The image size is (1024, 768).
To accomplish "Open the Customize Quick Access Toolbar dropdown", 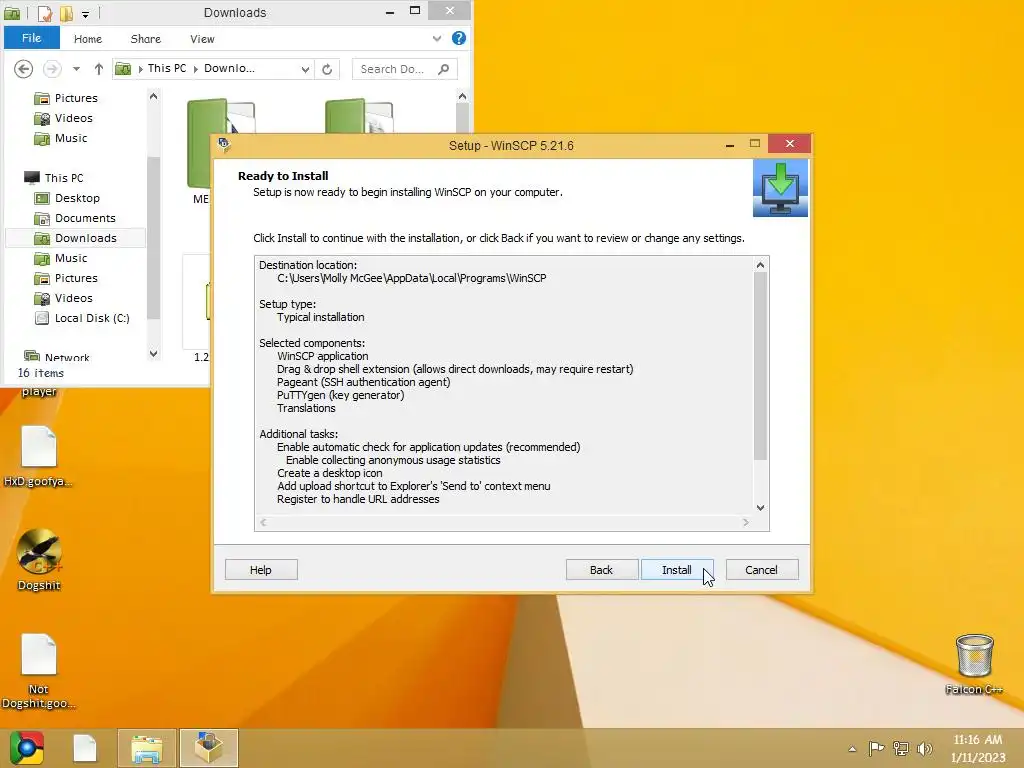I will [x=86, y=13].
